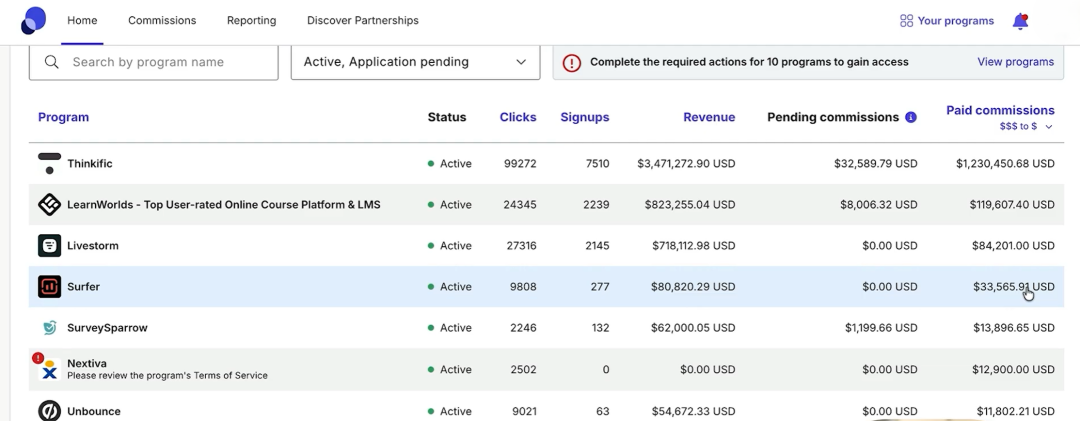
Task: Sort the table by Clicks column
Action: click(x=518, y=117)
